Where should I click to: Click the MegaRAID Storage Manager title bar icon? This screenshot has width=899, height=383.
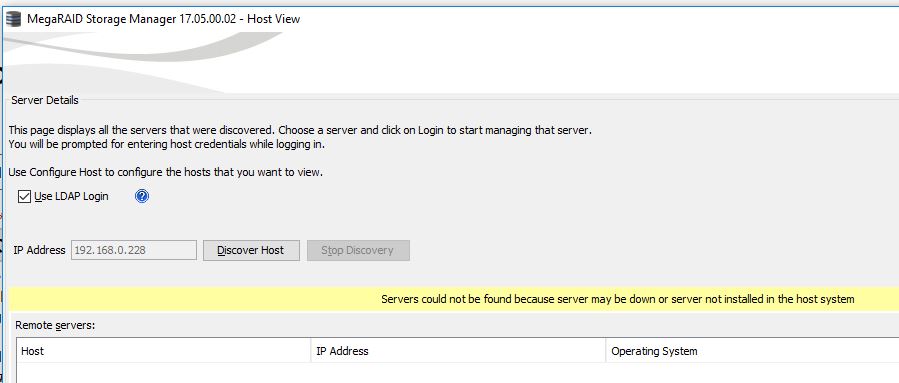tap(13, 19)
